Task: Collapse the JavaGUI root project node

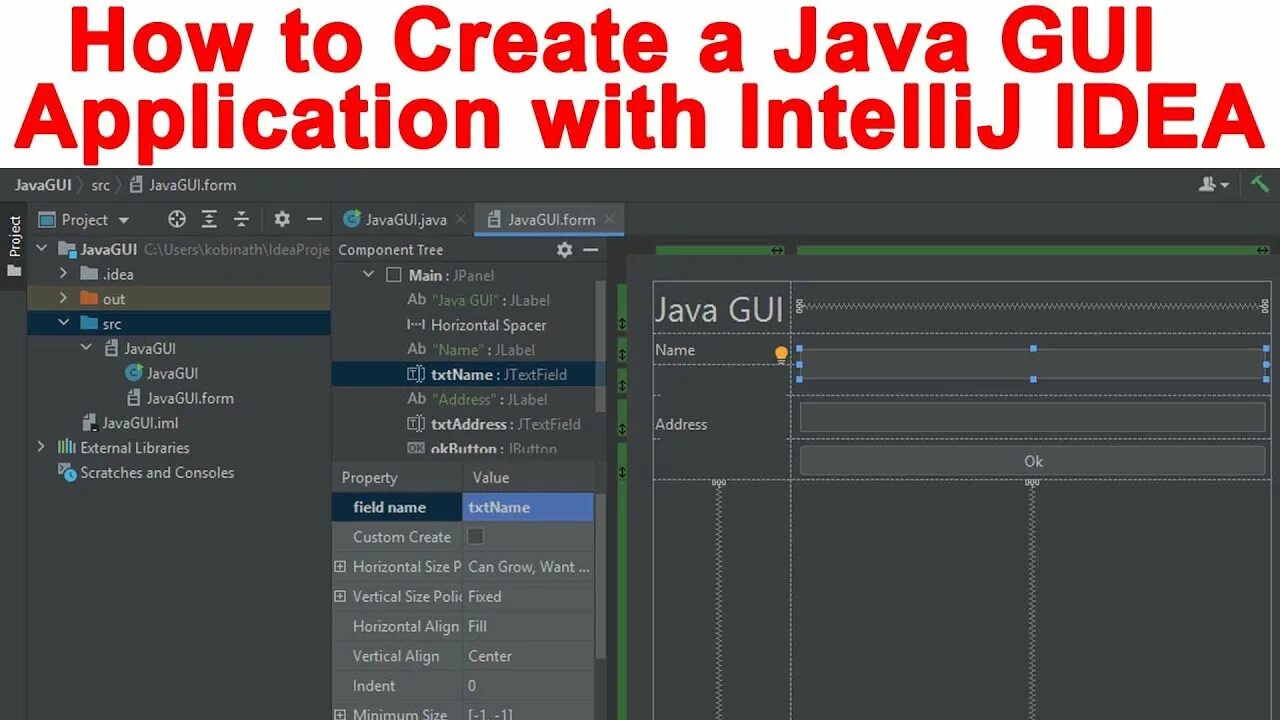Action: pyautogui.click(x=42, y=249)
